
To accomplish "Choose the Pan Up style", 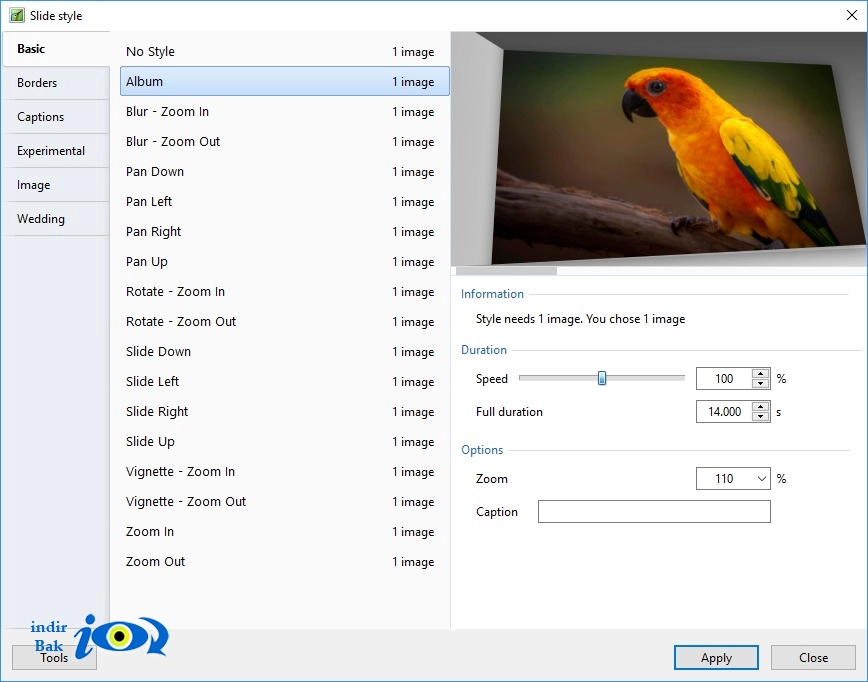I will click(x=285, y=261).
